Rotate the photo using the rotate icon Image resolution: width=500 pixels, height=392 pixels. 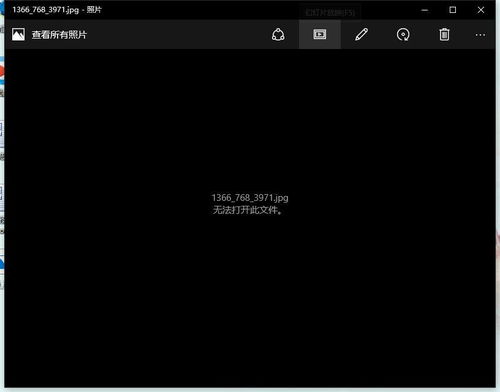(403, 34)
